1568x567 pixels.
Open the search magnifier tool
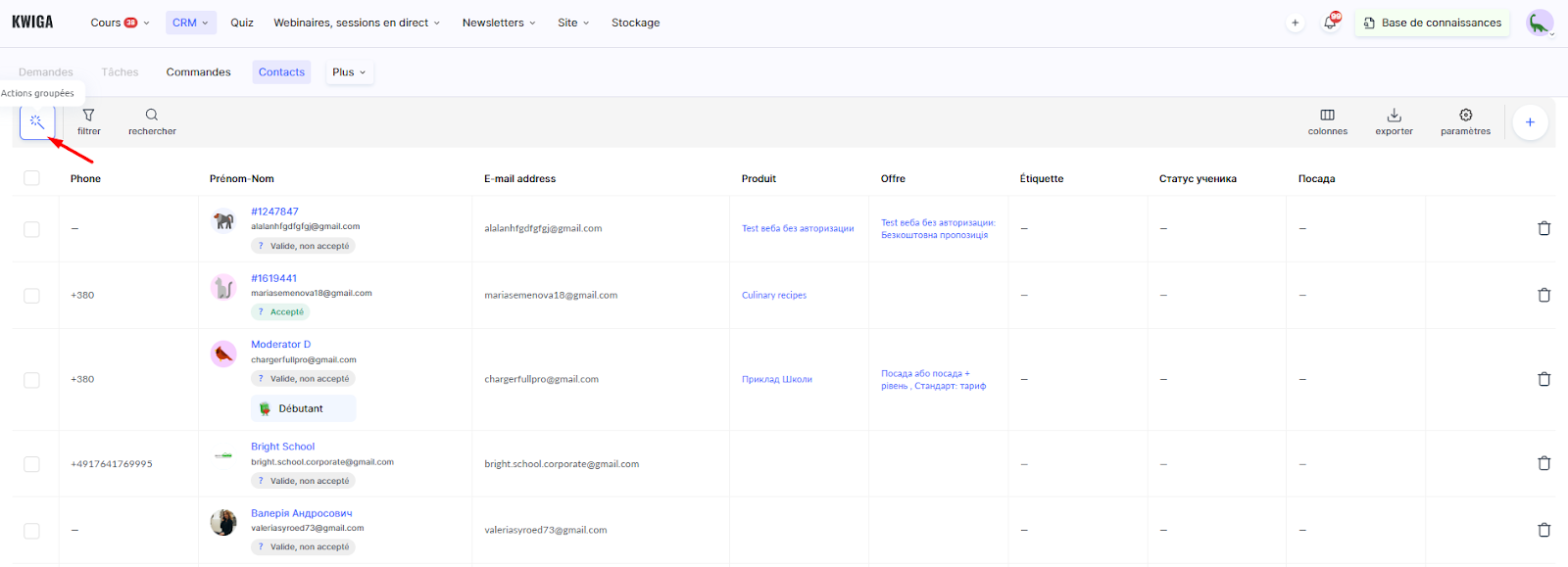click(x=152, y=116)
